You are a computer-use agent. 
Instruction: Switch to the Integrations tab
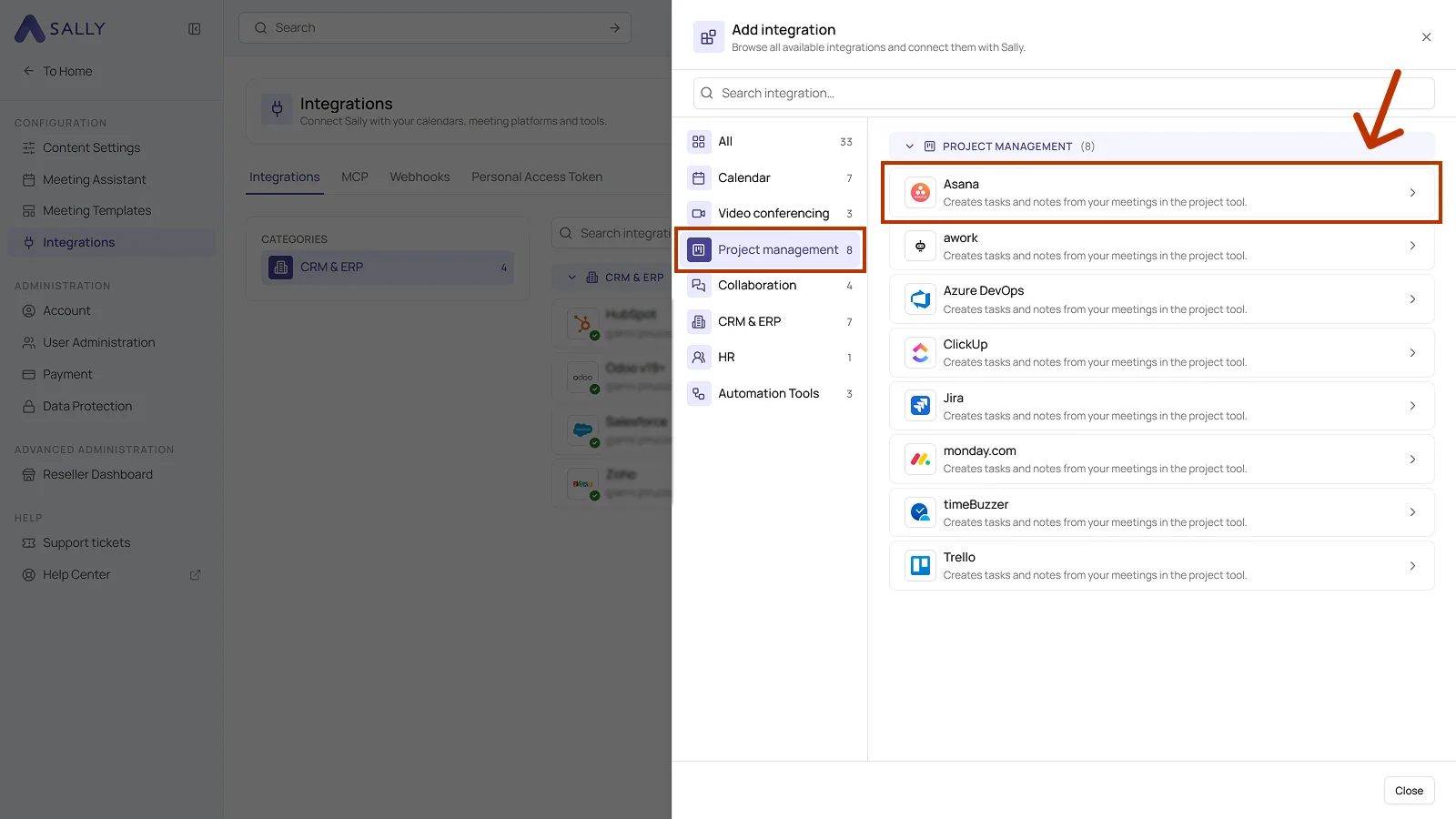[285, 177]
